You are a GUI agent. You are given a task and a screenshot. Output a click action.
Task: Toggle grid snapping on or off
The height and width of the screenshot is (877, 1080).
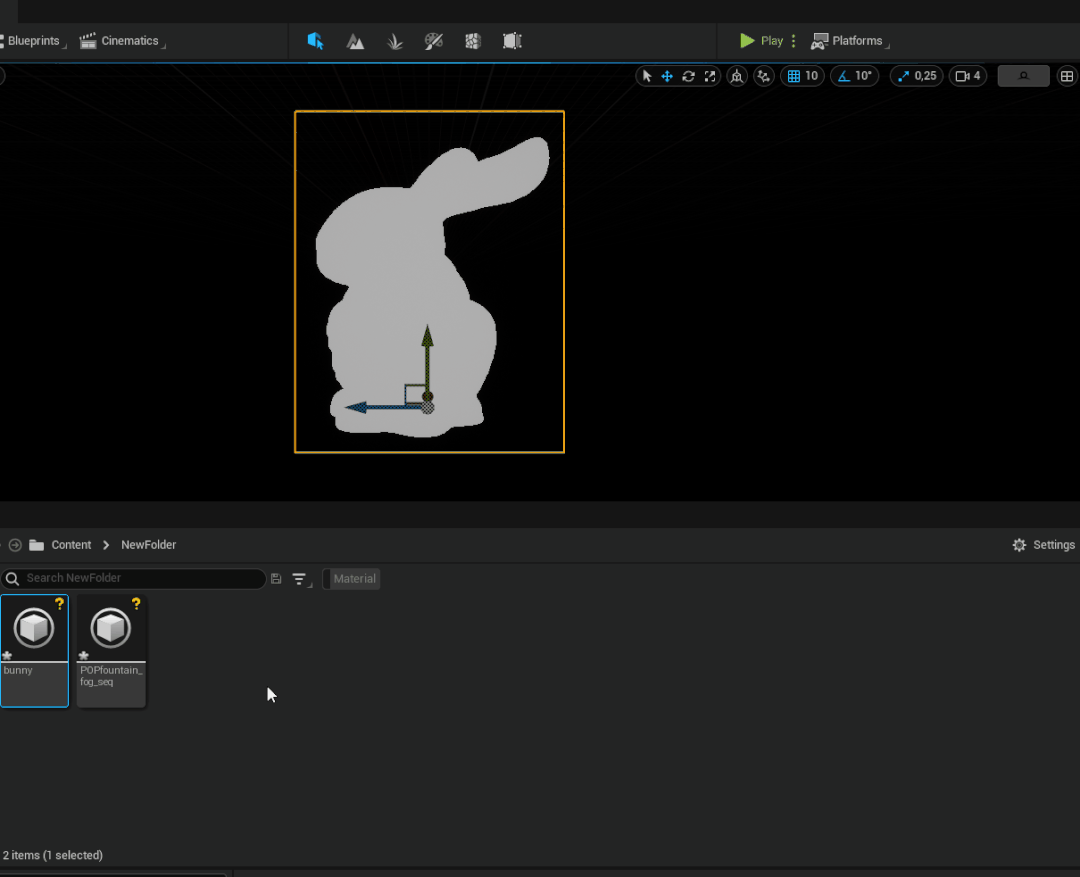click(x=794, y=76)
